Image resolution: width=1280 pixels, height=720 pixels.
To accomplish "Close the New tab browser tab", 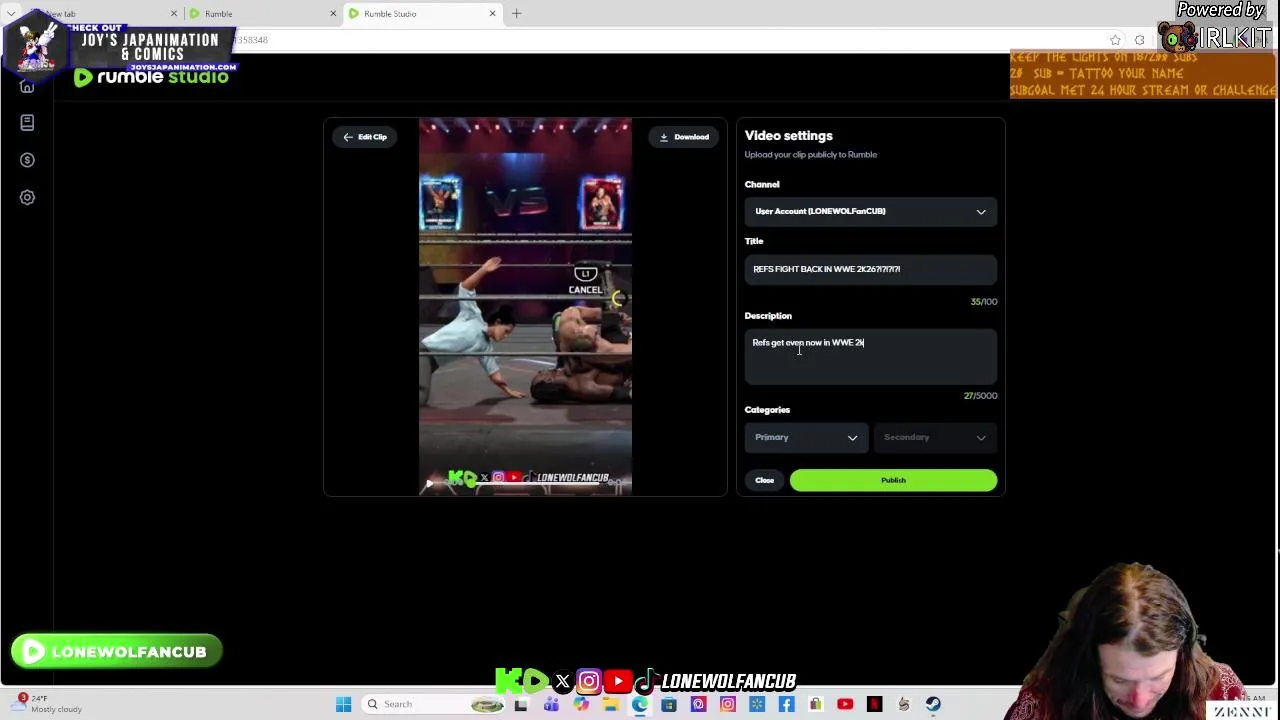I will 173,14.
